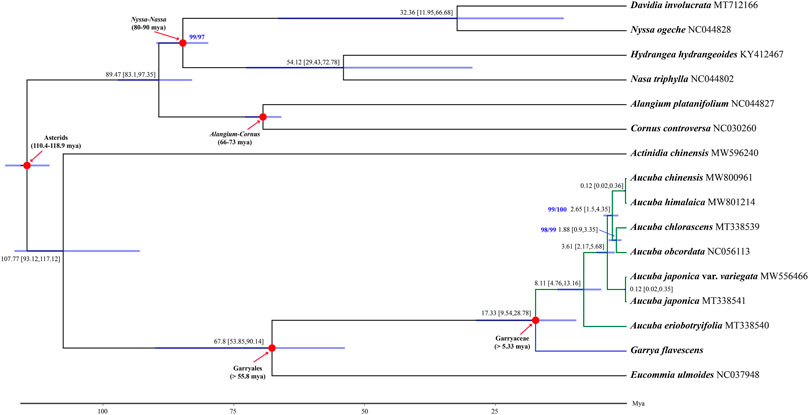809x415 pixels.
Task: Select Eucommia ulmoides NC037948 label
Action: click(x=695, y=375)
